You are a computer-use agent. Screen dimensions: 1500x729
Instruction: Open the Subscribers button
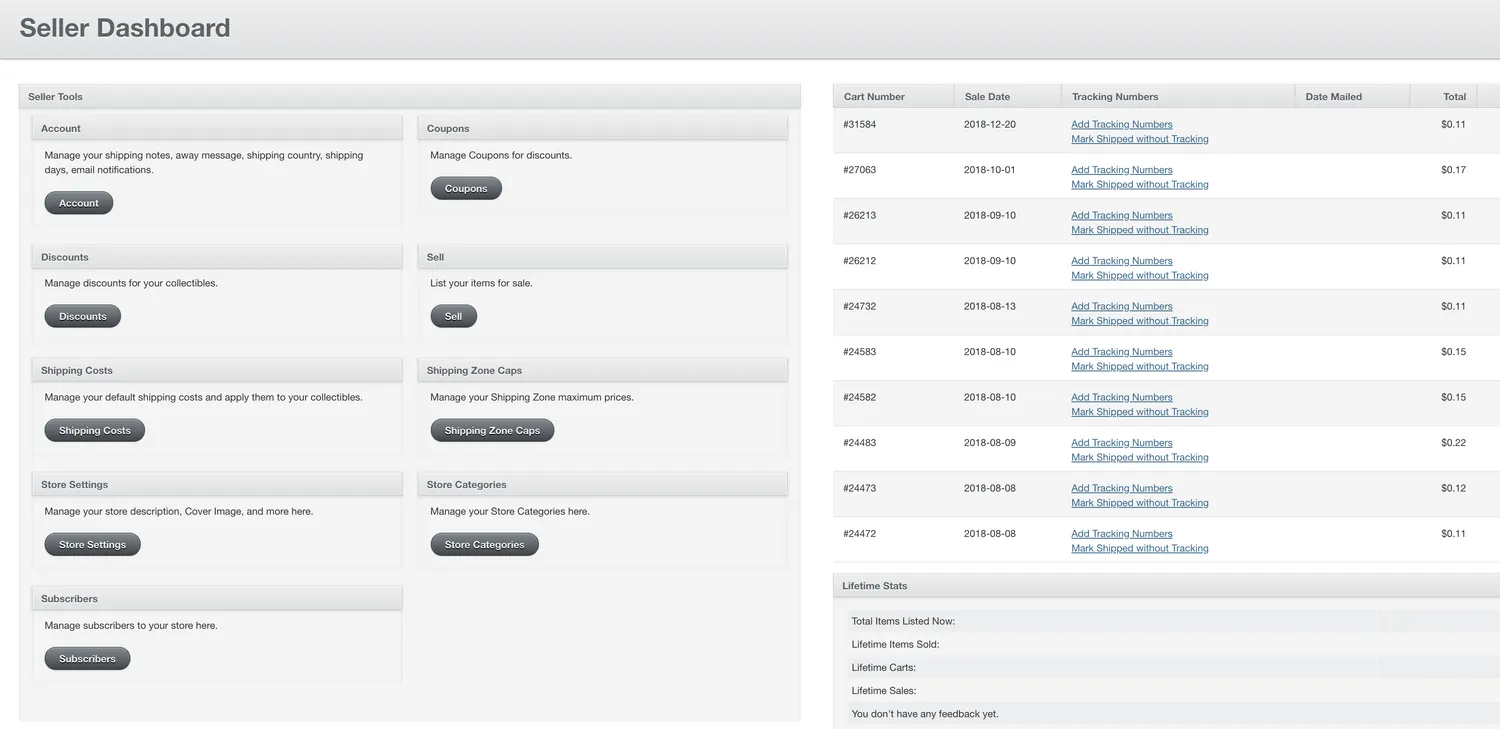tap(87, 658)
